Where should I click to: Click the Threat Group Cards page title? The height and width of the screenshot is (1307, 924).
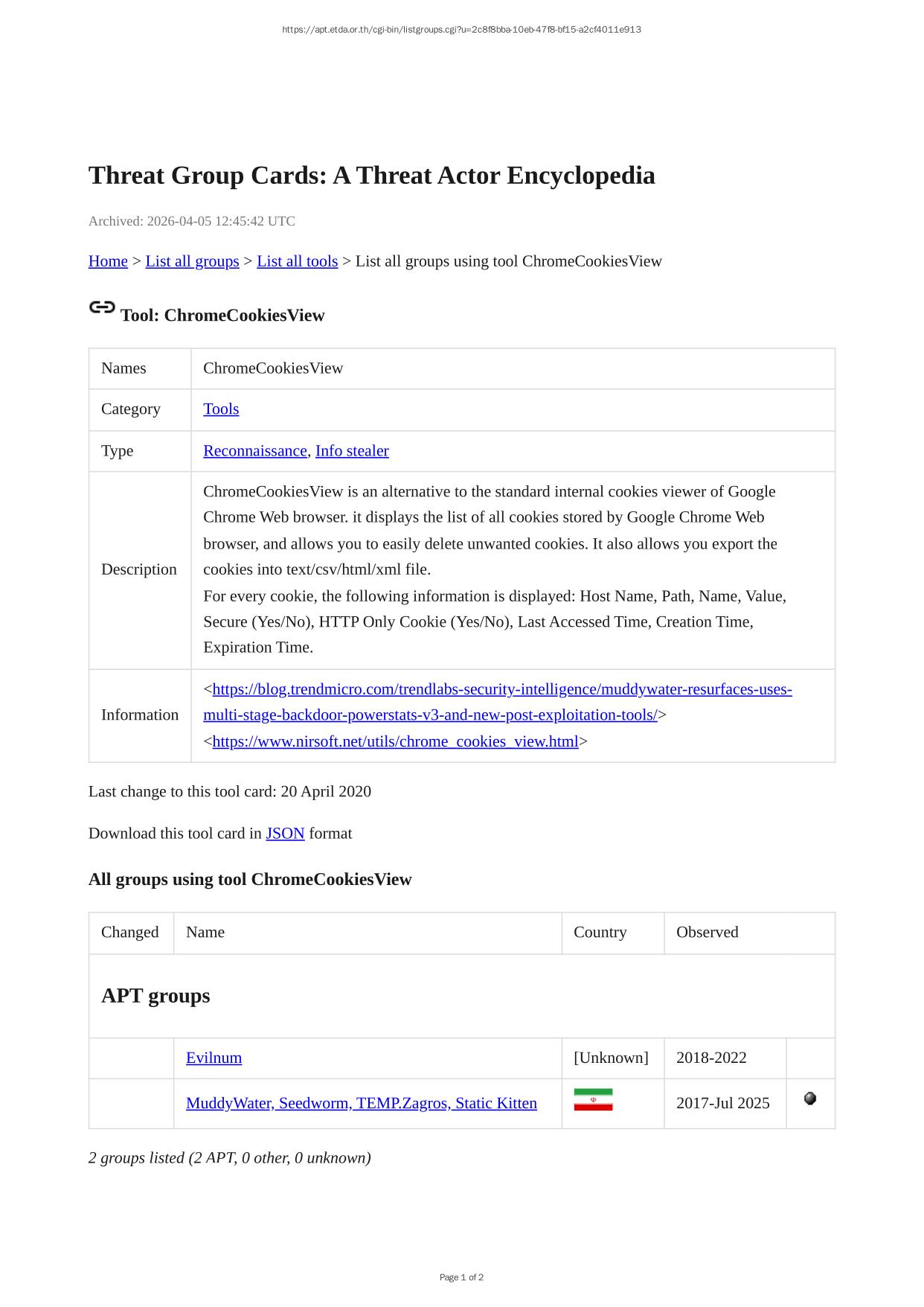[371, 176]
